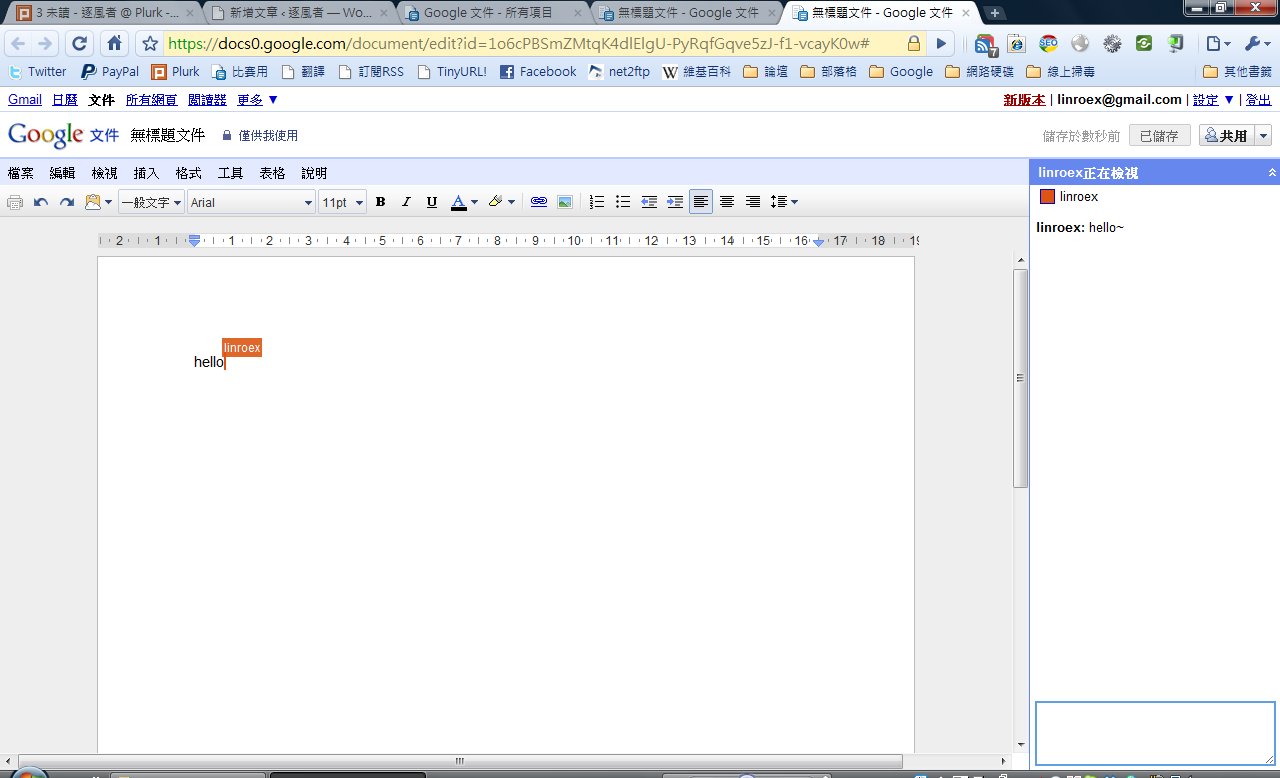The width and height of the screenshot is (1280, 778).
Task: Open the 插入 (Insert) menu
Action: (x=146, y=173)
